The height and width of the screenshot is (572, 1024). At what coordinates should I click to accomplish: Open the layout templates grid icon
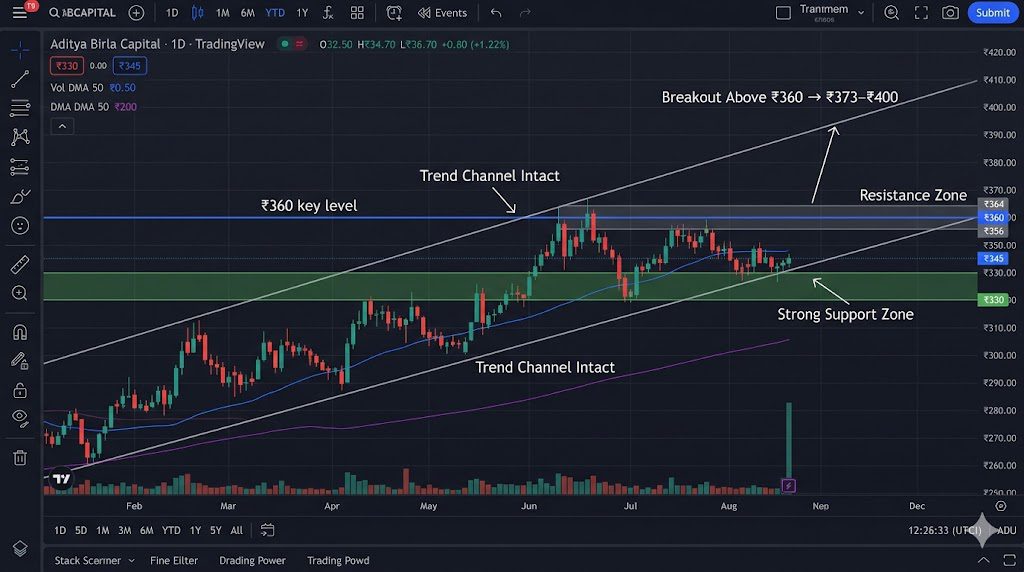pyautogui.click(x=357, y=12)
